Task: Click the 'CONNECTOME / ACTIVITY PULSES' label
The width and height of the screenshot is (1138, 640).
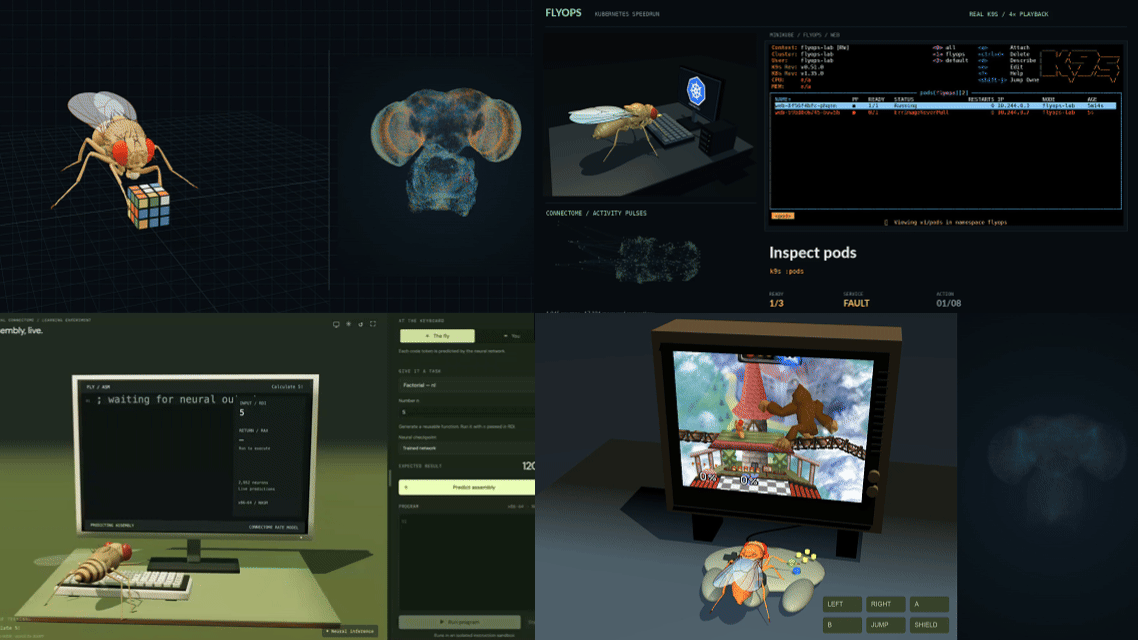Action: click(x=596, y=213)
